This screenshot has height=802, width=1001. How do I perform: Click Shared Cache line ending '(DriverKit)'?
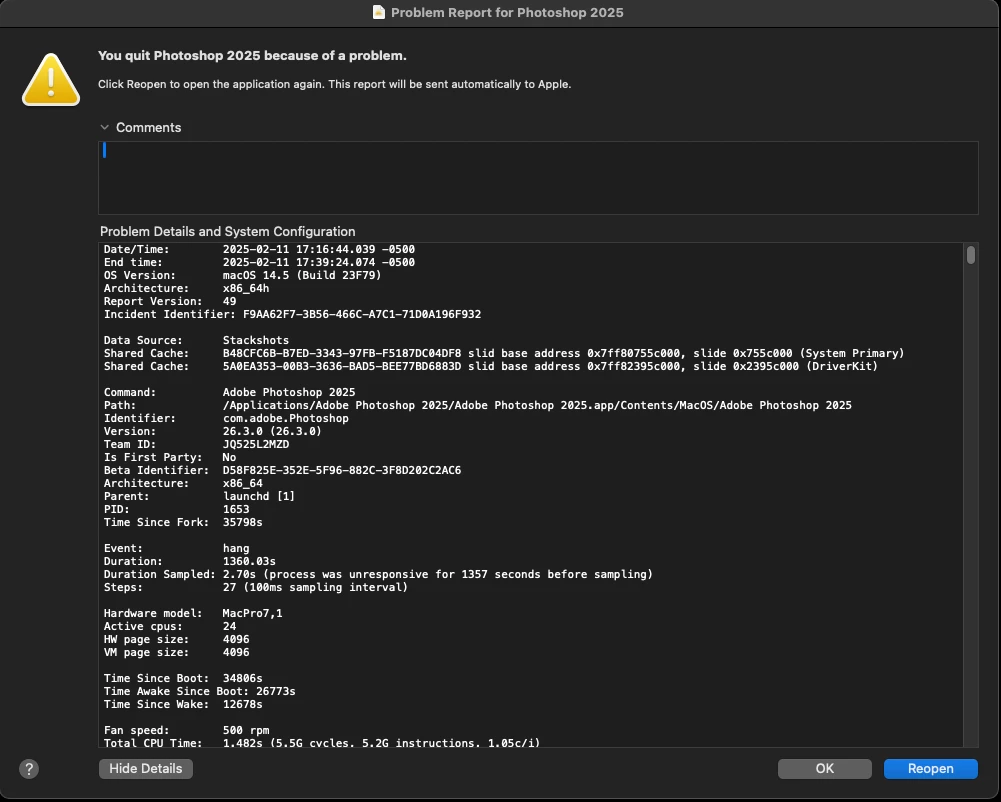point(490,367)
